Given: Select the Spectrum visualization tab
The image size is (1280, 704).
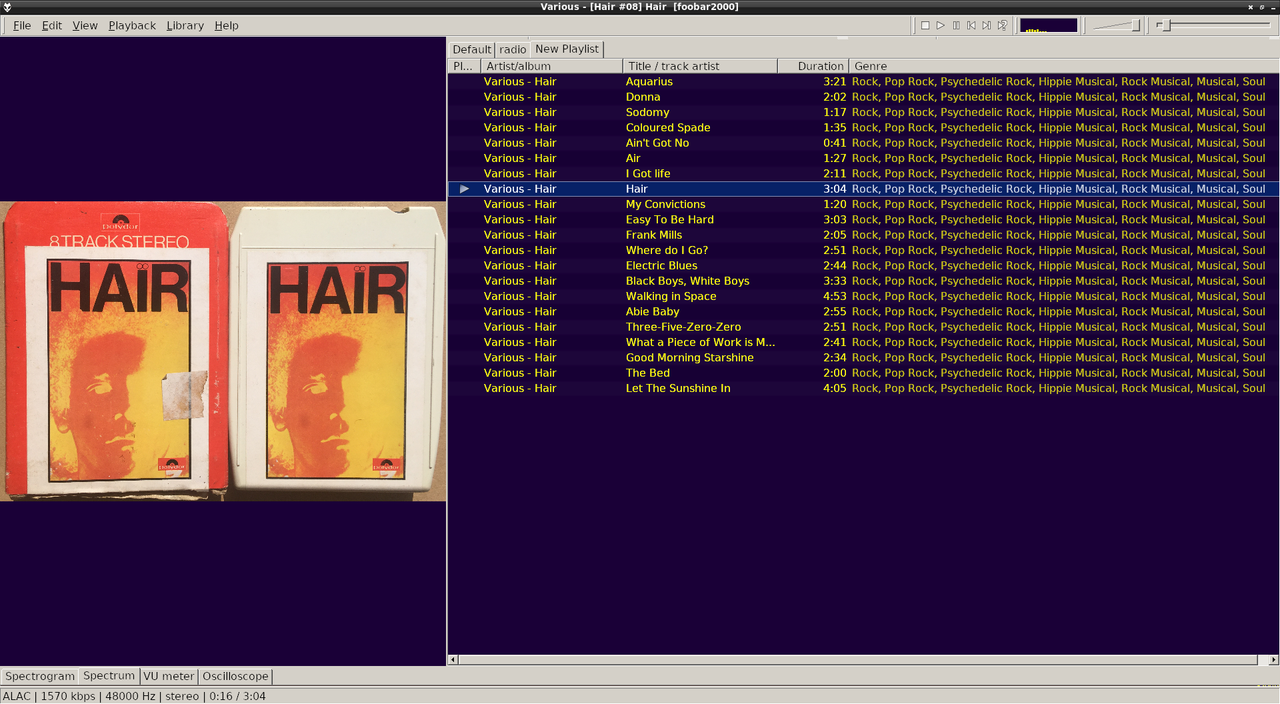Looking at the screenshot, I should [x=109, y=676].
